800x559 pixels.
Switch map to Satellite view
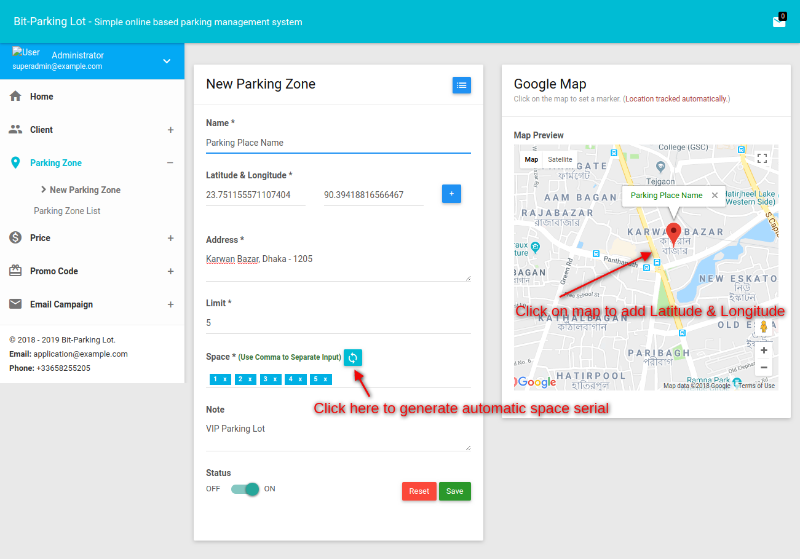[560, 159]
